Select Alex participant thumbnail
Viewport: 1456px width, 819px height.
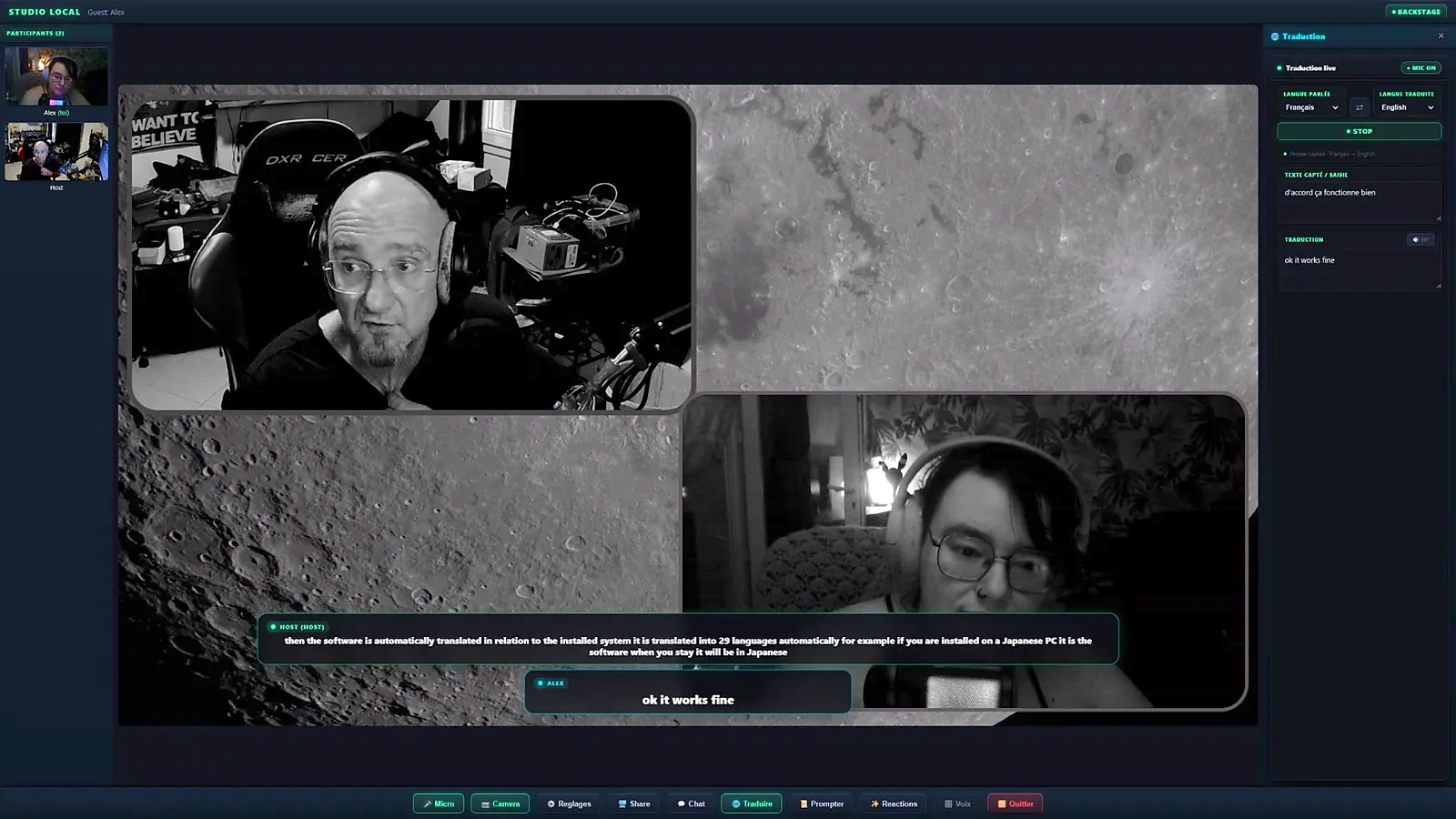coord(56,77)
